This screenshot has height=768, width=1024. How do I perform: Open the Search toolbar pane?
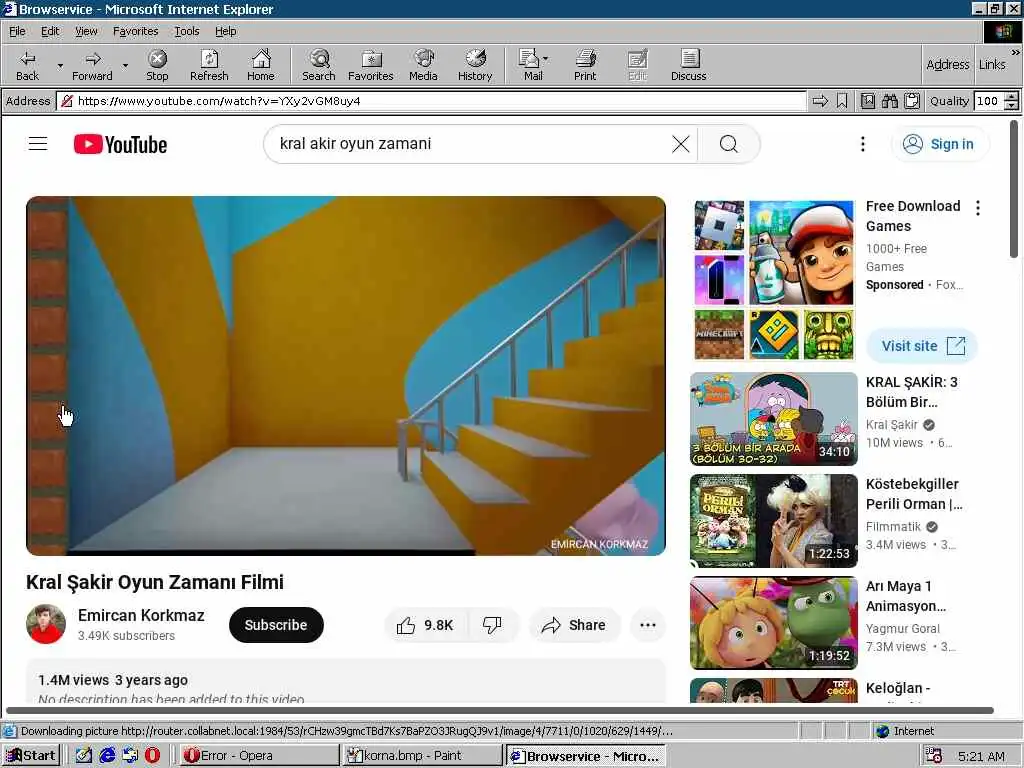(319, 65)
